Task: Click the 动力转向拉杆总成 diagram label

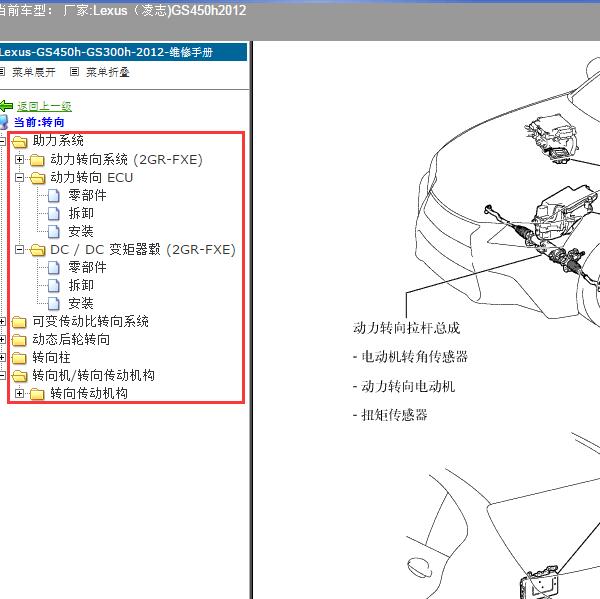Action: pos(406,328)
